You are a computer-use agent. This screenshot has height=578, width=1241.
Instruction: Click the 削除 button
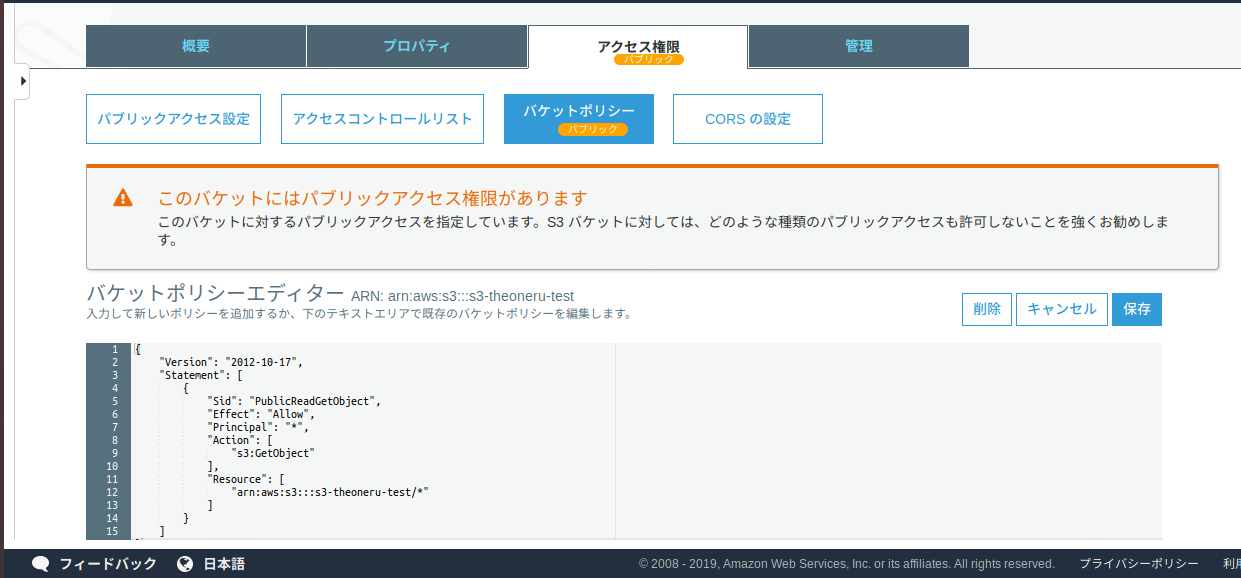click(x=986, y=309)
